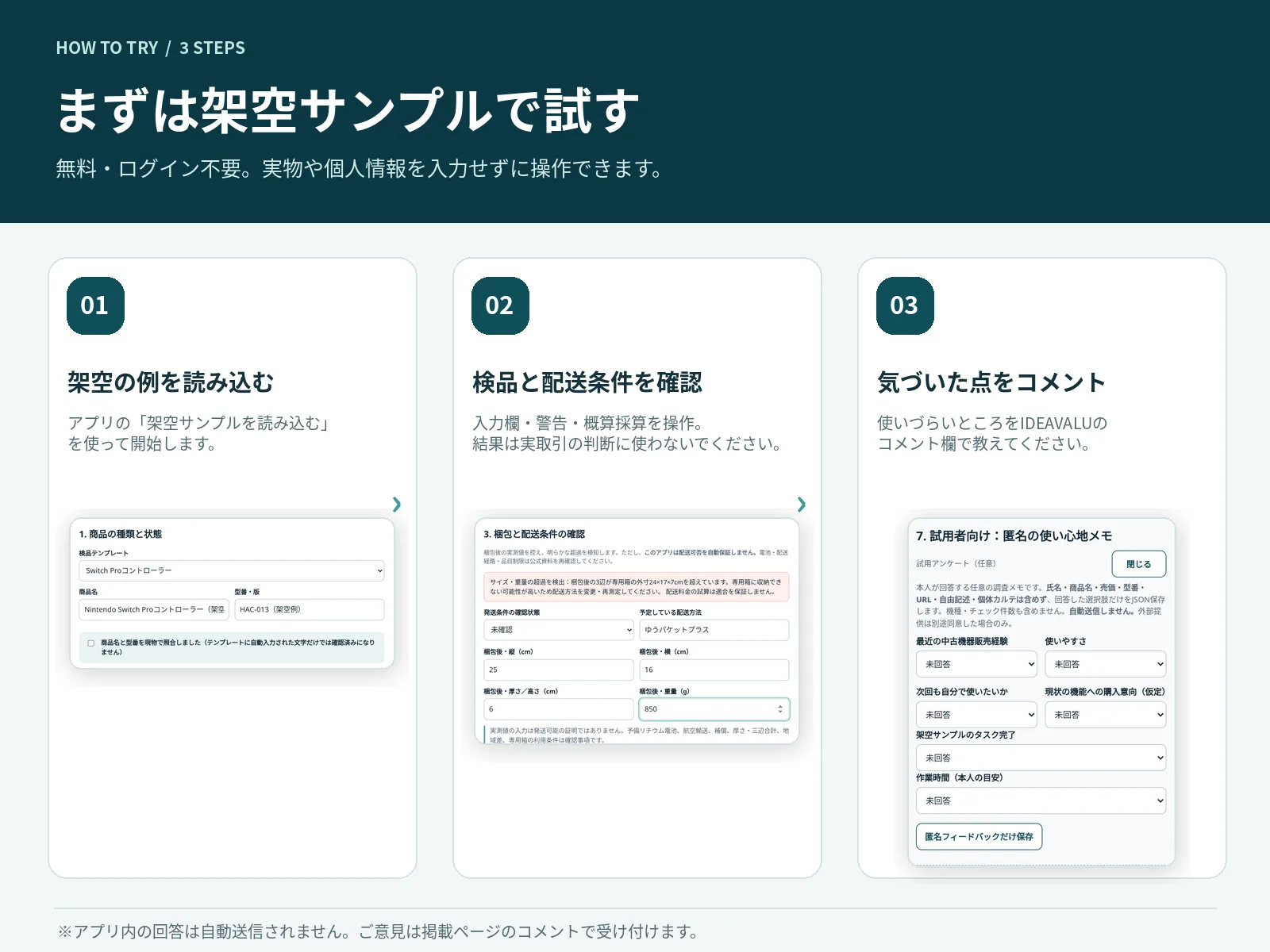1270x952 pixels.
Task: Click the size and weight warning message box
Action: 637,586
